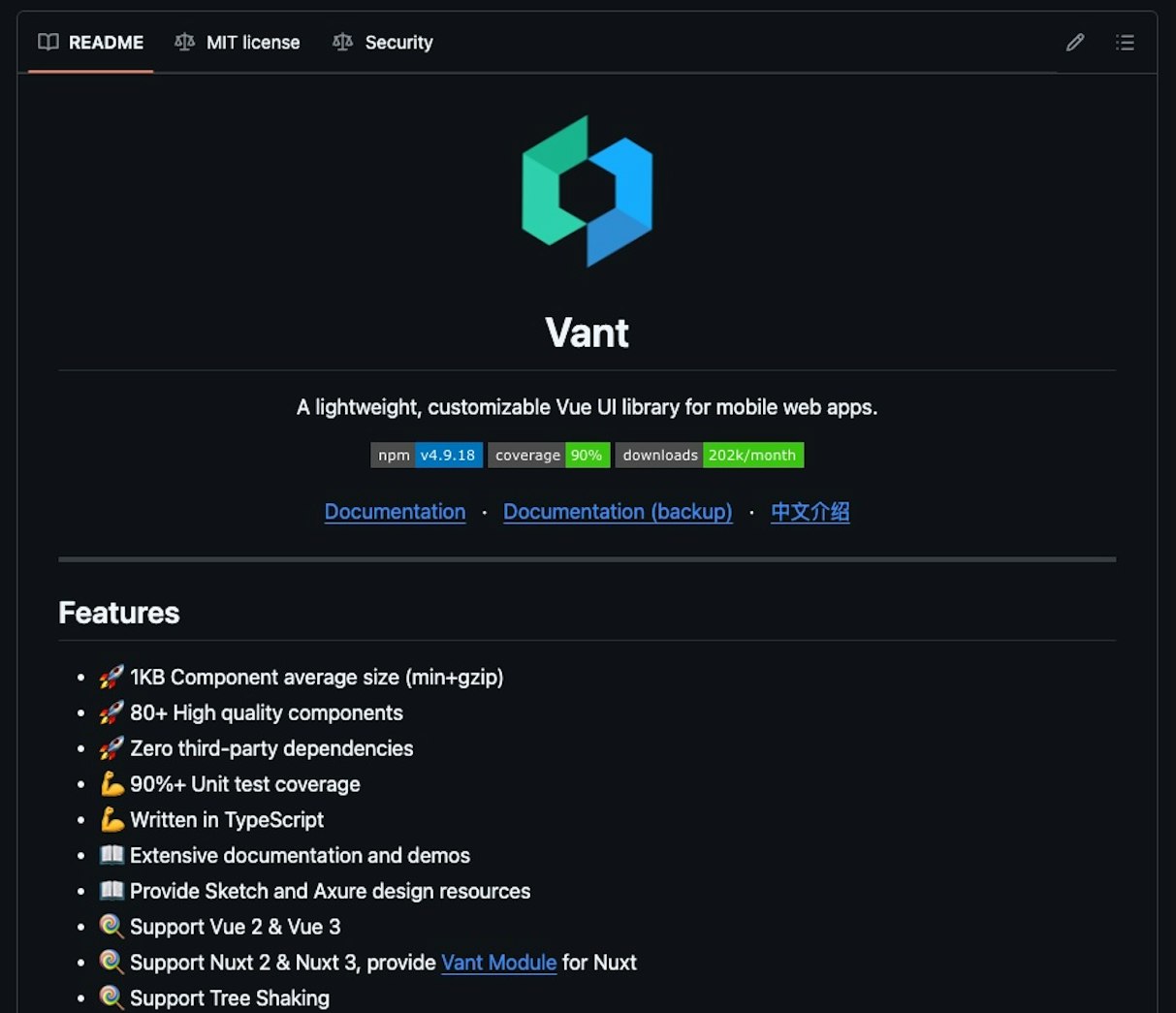Click the scale icon beside MIT license
This screenshot has width=1176, height=1013.
point(184,43)
